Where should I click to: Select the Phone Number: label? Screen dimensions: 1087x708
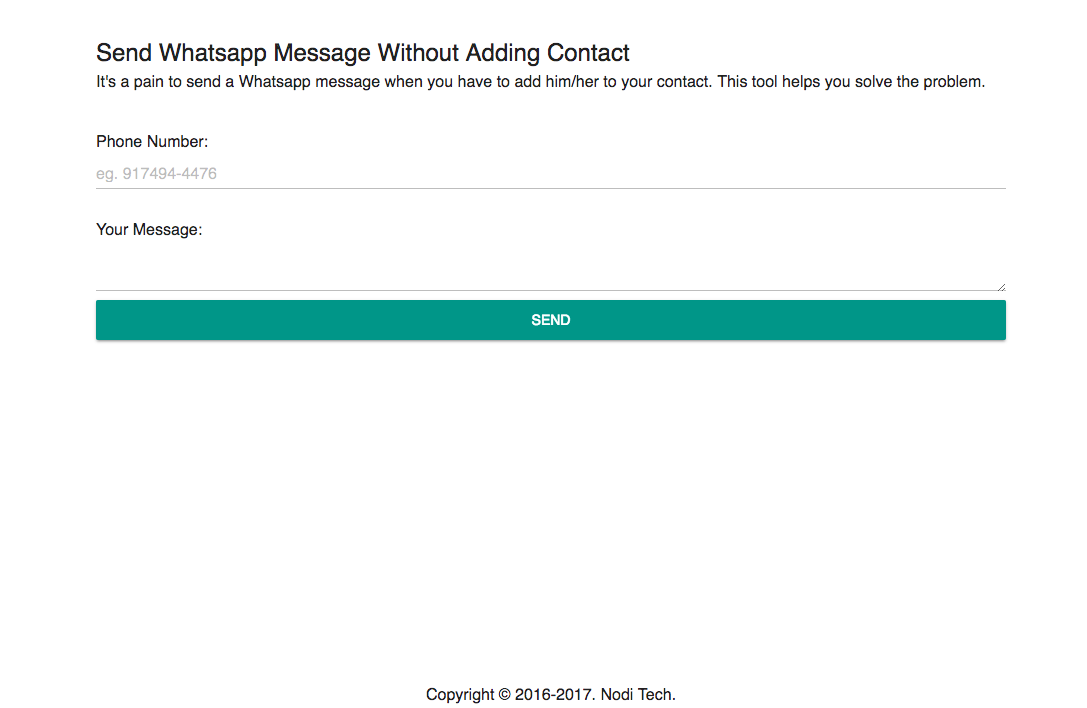(152, 141)
